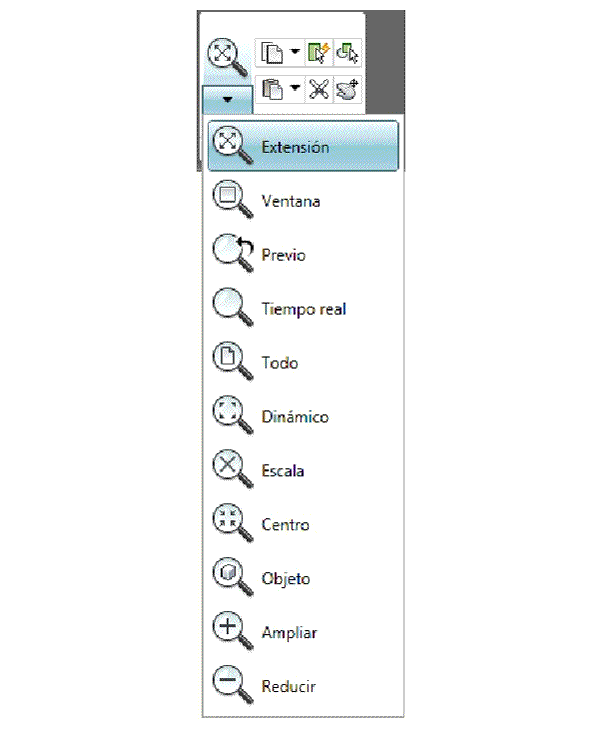The height and width of the screenshot is (731, 605).
Task: Click the icon right of the scissors
Action: [348, 91]
